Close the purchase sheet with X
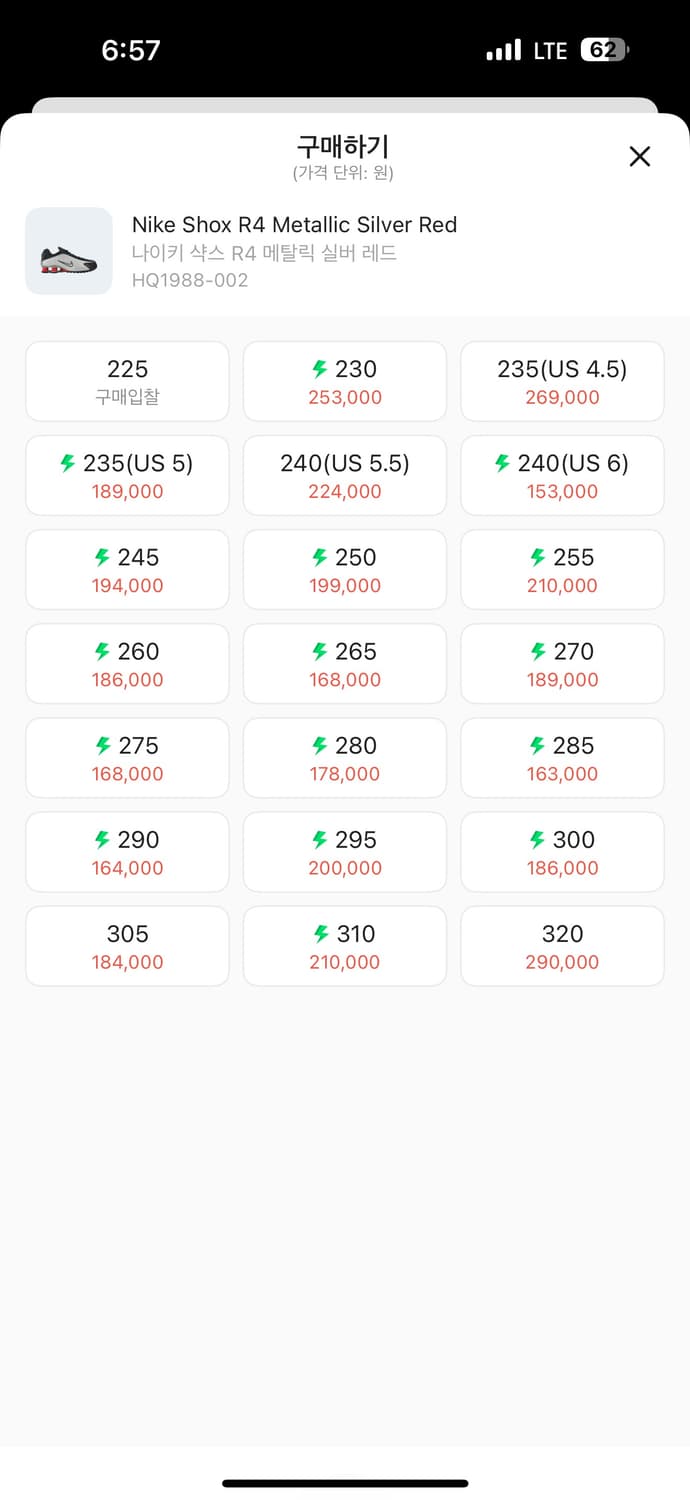The height and width of the screenshot is (1500, 690). click(639, 156)
